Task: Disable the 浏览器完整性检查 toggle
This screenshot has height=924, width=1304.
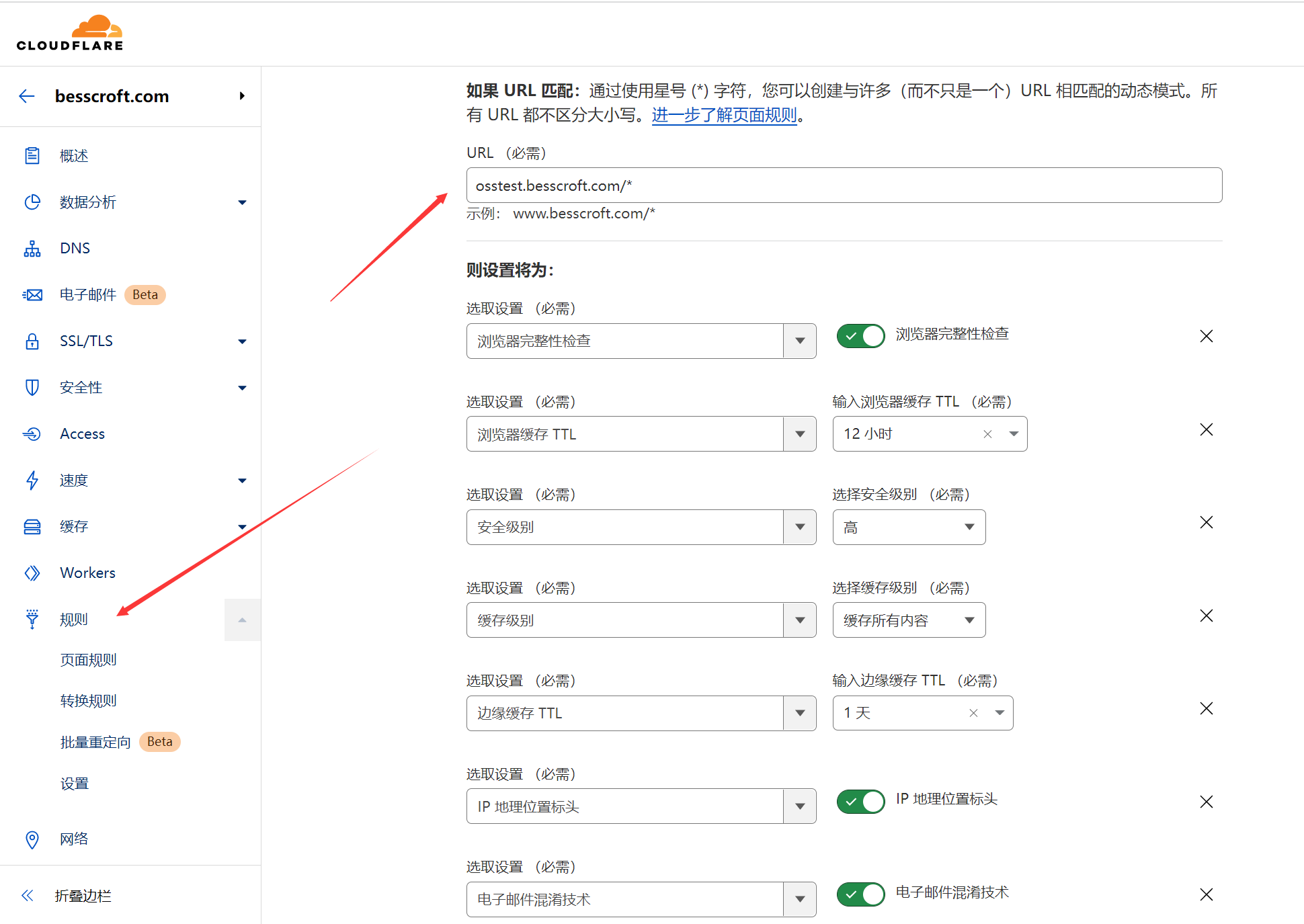Action: (x=860, y=336)
